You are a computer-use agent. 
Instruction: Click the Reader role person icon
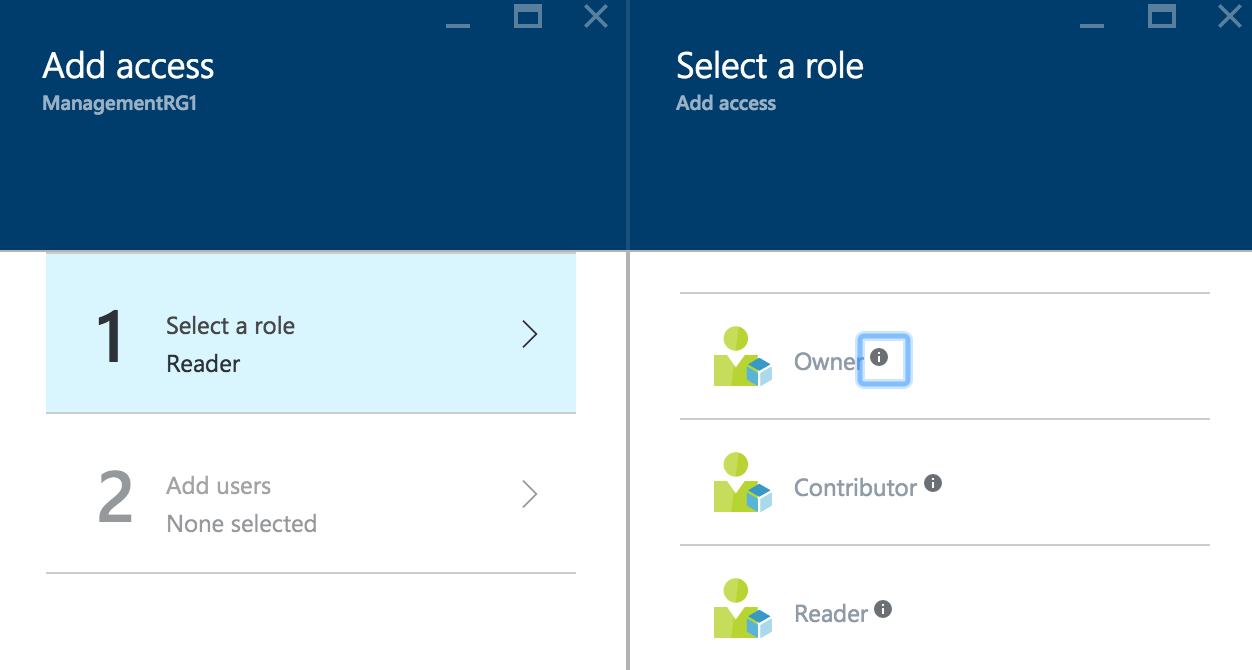coord(742,609)
